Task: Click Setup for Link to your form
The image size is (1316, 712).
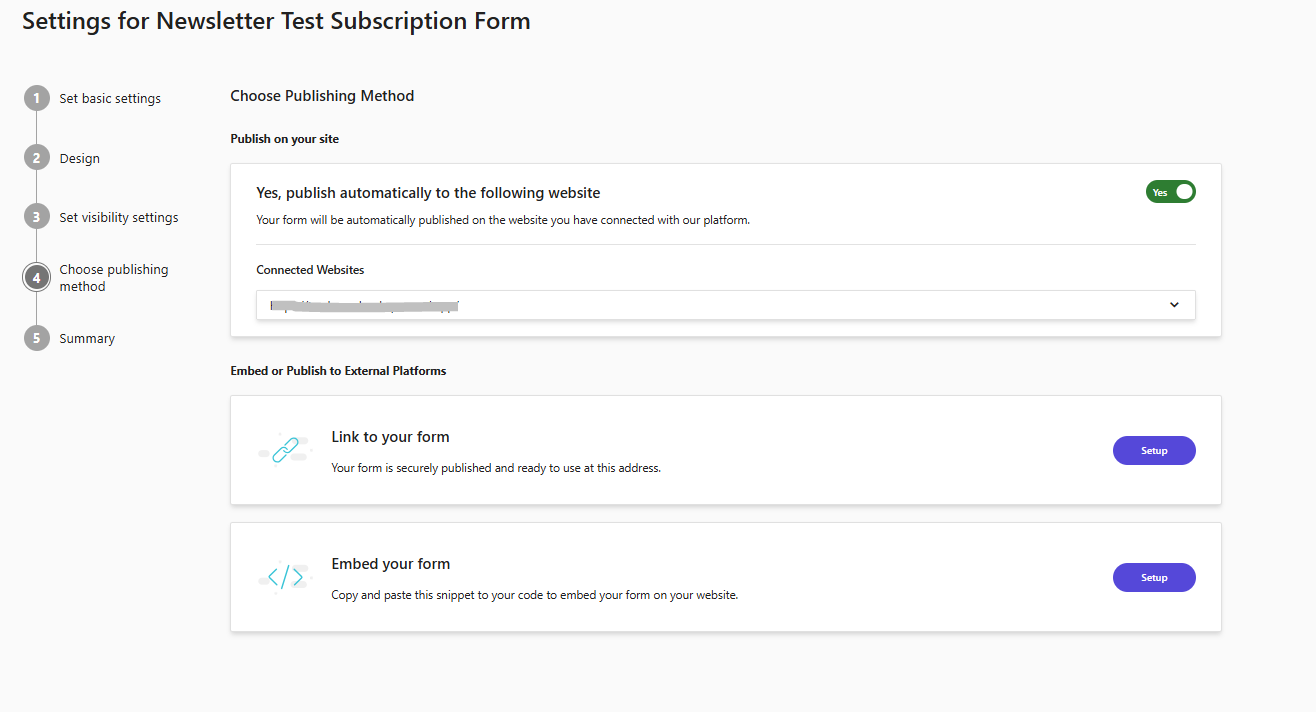Action: [1154, 450]
